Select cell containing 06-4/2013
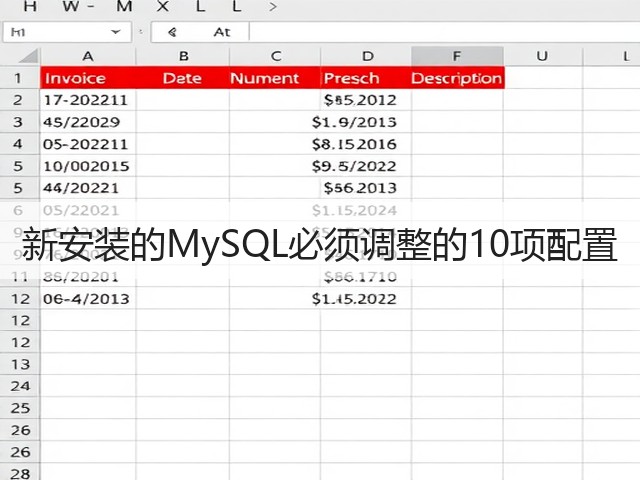640x480 pixels. 88,299
